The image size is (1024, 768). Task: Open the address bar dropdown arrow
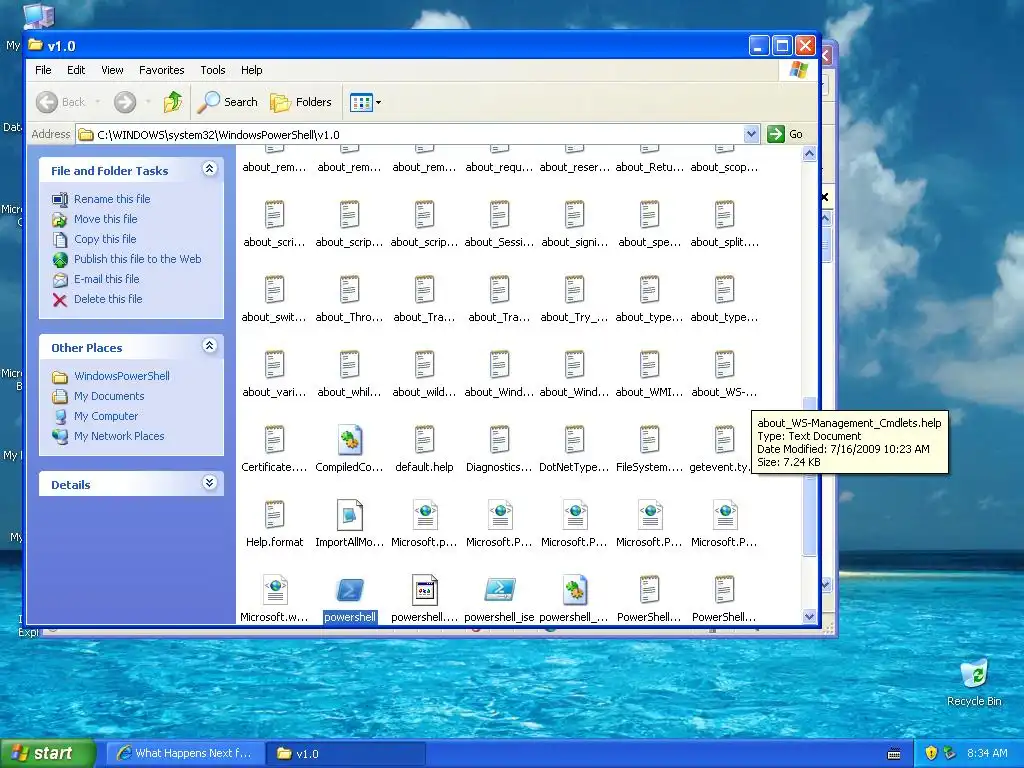(751, 134)
